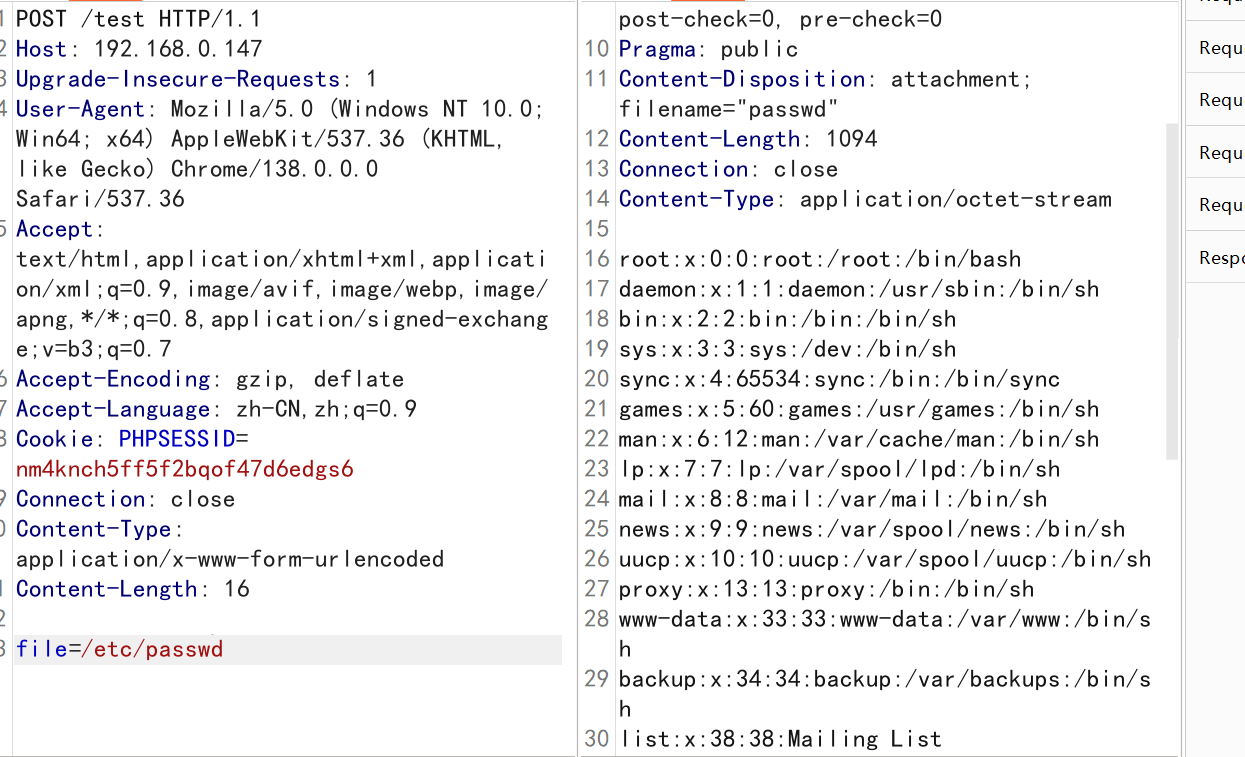Click the application/x-www-form-urlencoded value
The height and width of the screenshot is (757, 1245).
click(230, 559)
